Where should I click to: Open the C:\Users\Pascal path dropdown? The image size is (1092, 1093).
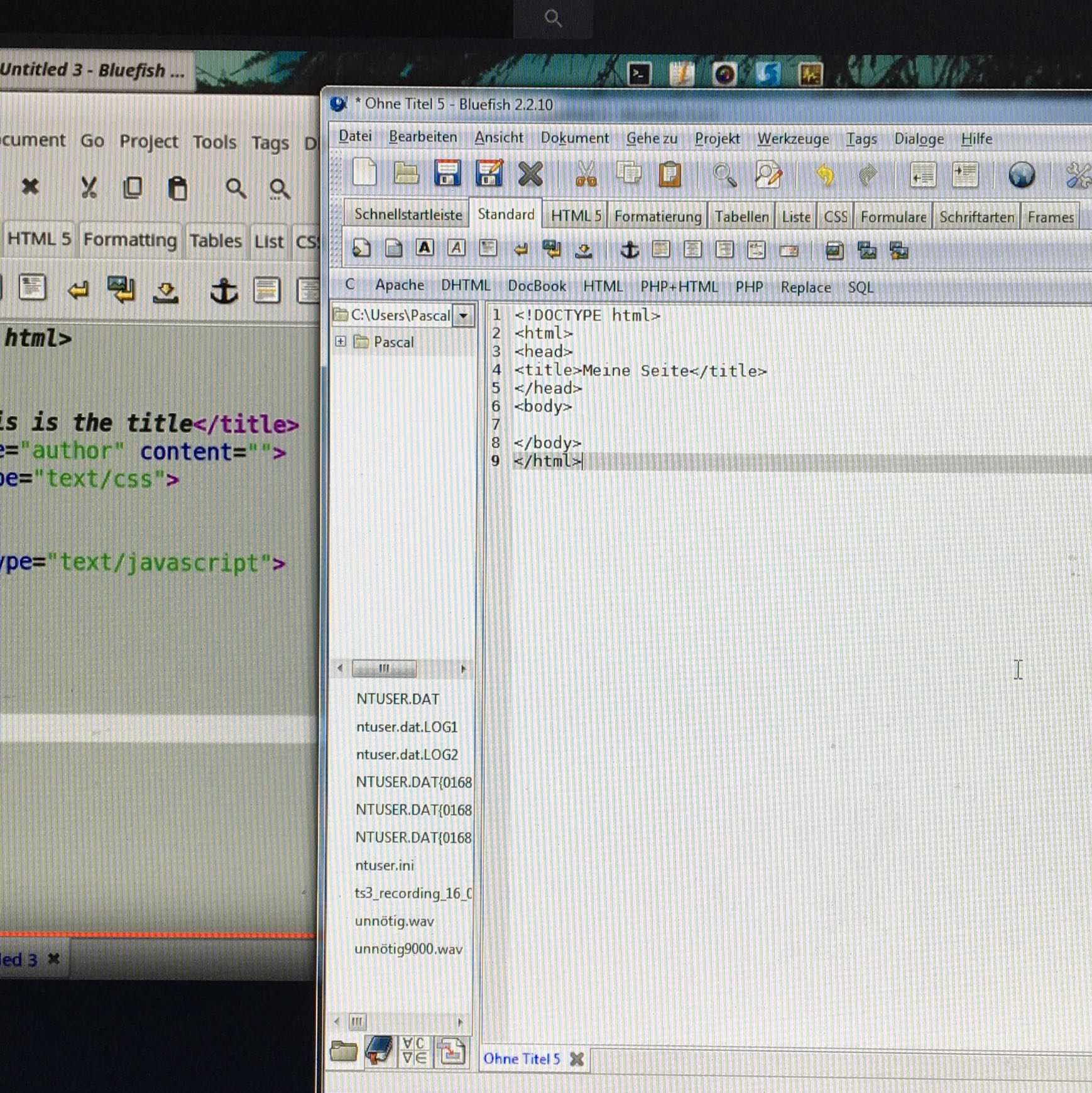[x=464, y=316]
